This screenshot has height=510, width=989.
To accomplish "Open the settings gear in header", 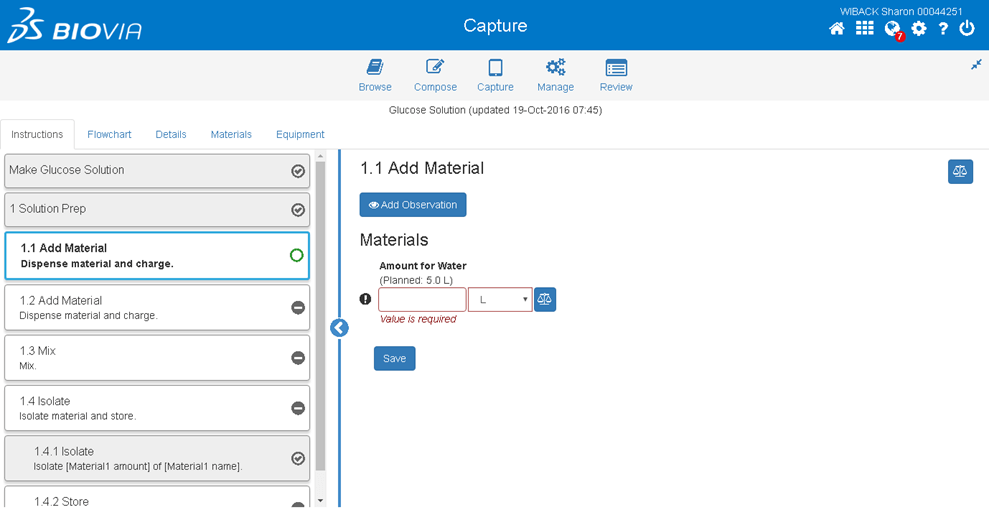I will 919,29.
